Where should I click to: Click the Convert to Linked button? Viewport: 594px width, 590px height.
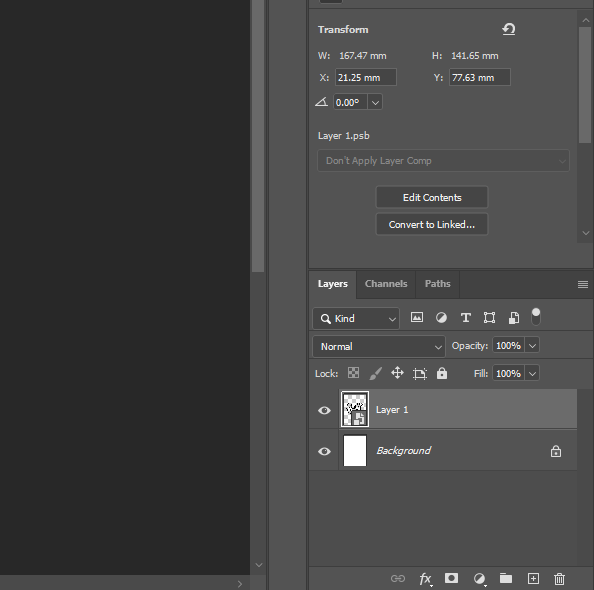(432, 224)
